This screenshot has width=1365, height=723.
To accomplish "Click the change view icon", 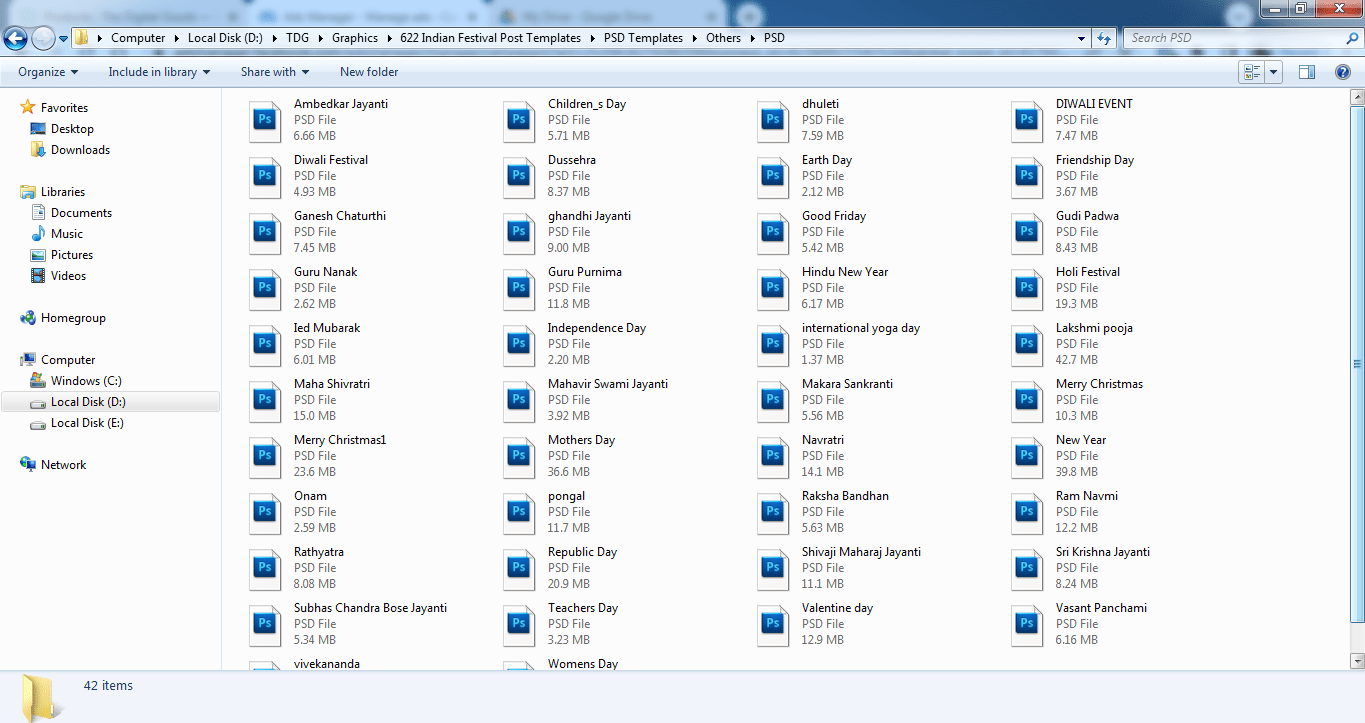I will click(x=1251, y=72).
